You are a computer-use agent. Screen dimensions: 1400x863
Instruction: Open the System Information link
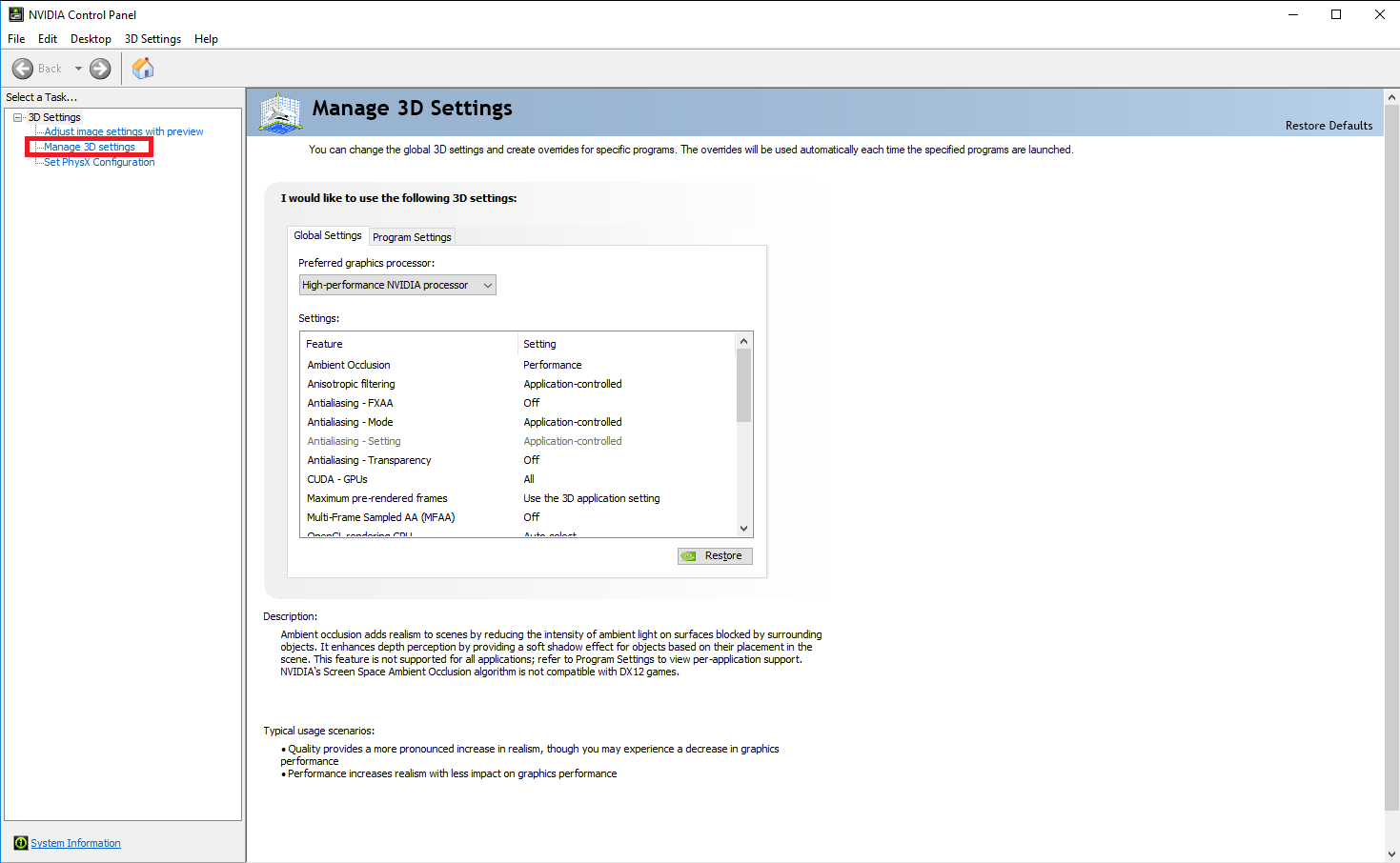point(75,843)
